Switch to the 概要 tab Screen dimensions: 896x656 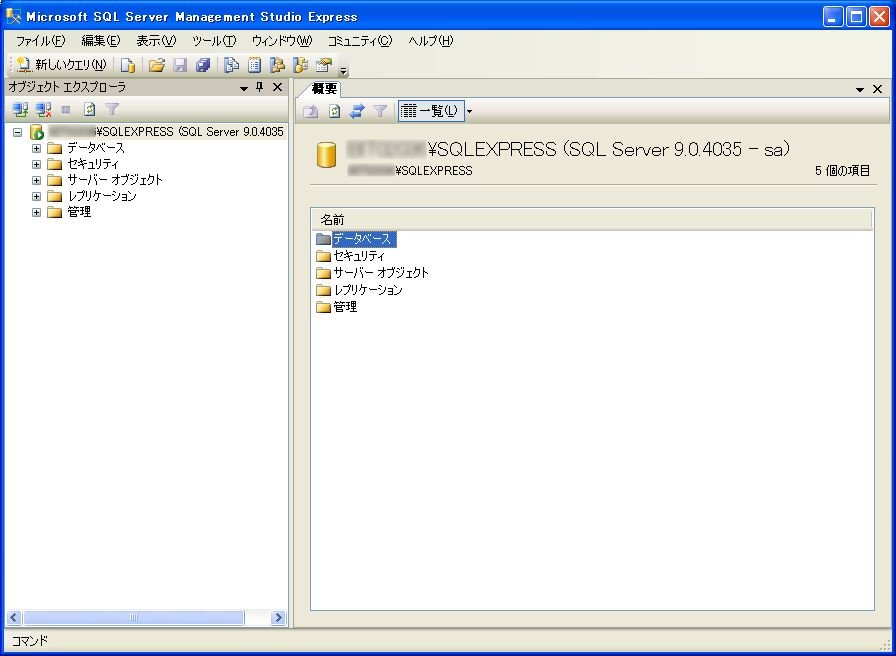pos(324,89)
